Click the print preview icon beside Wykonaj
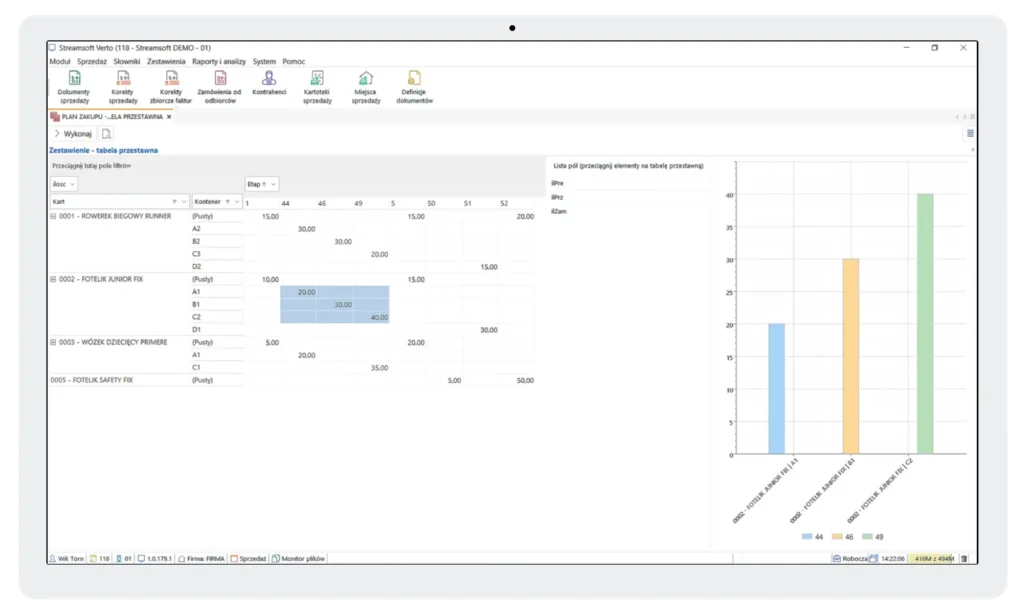Image resolution: width=1024 pixels, height=614 pixels. click(106, 133)
